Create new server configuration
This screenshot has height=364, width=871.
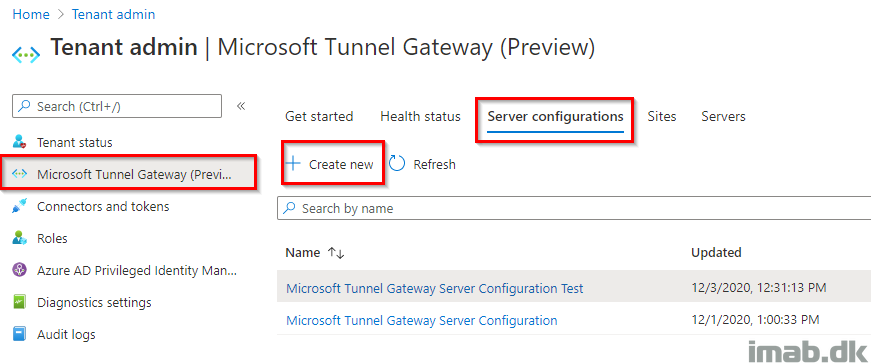329,164
